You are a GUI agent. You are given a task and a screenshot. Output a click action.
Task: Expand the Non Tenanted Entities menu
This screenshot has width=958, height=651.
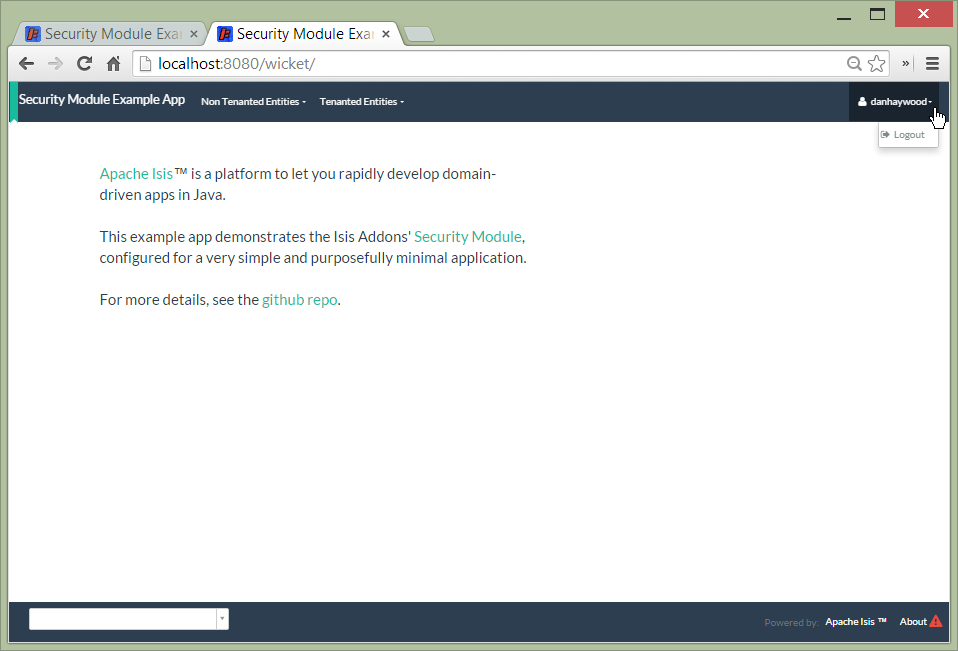tap(253, 101)
